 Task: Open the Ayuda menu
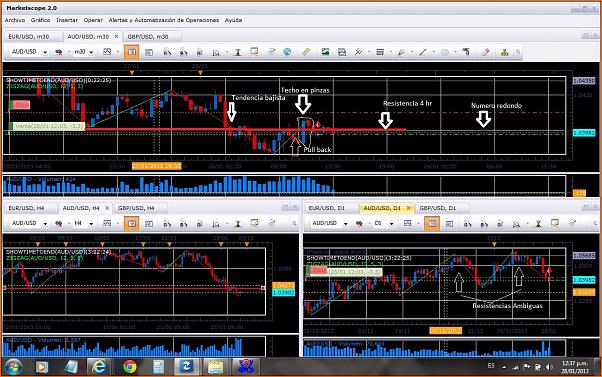click(x=233, y=20)
